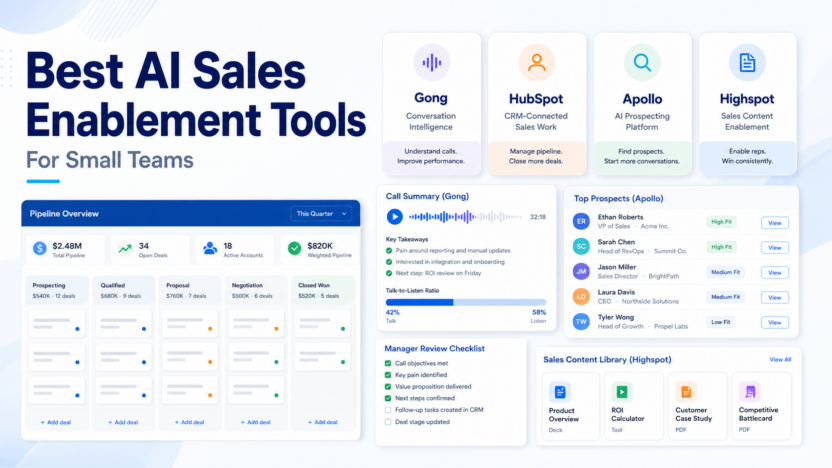Image resolution: width=832 pixels, height=468 pixels.
Task: Select the Closed Won stage column header
Action: pyautogui.click(x=323, y=290)
